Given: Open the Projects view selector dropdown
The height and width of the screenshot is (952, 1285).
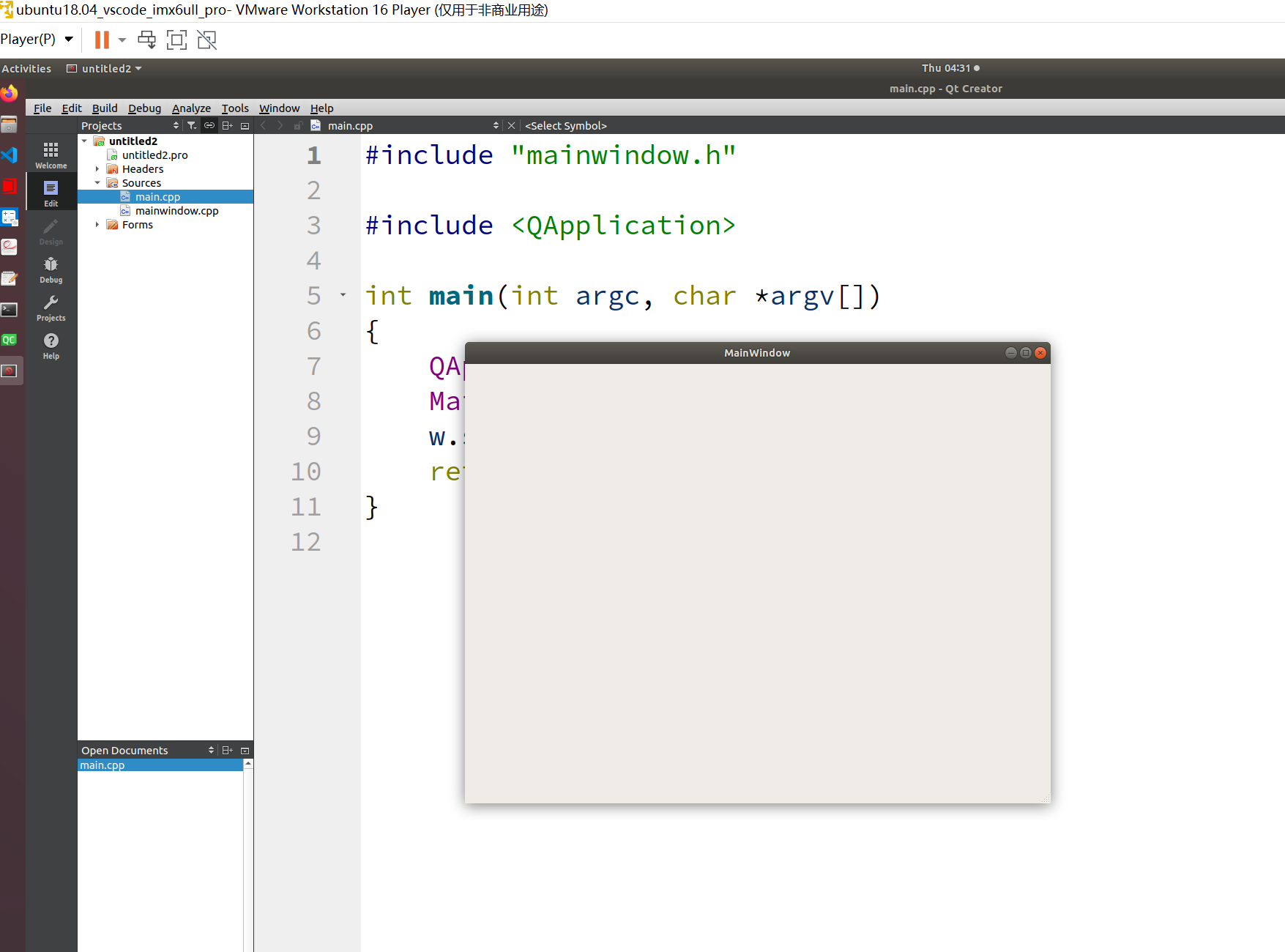Looking at the screenshot, I should [130, 125].
